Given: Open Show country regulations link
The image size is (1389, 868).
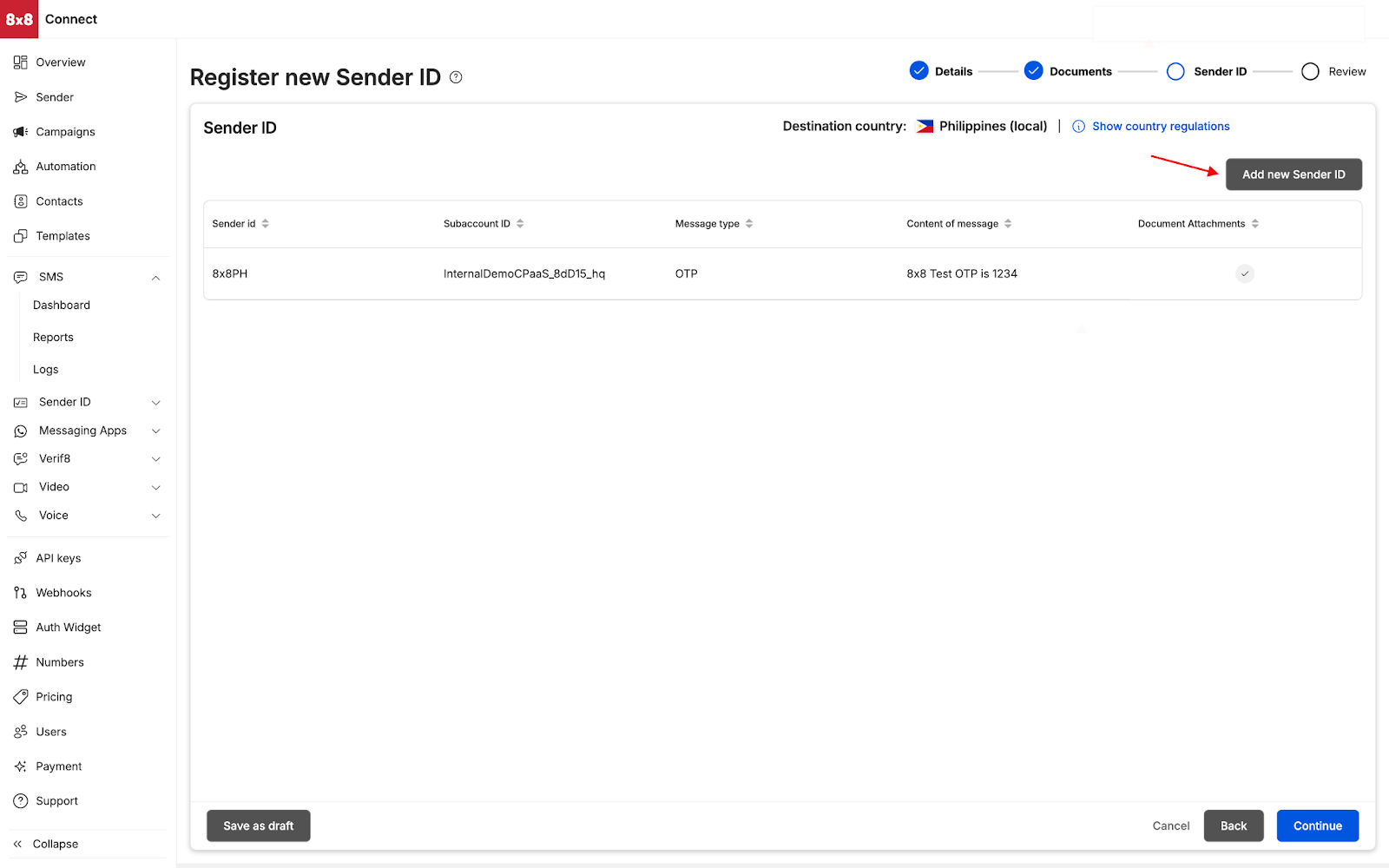Looking at the screenshot, I should [1160, 127].
